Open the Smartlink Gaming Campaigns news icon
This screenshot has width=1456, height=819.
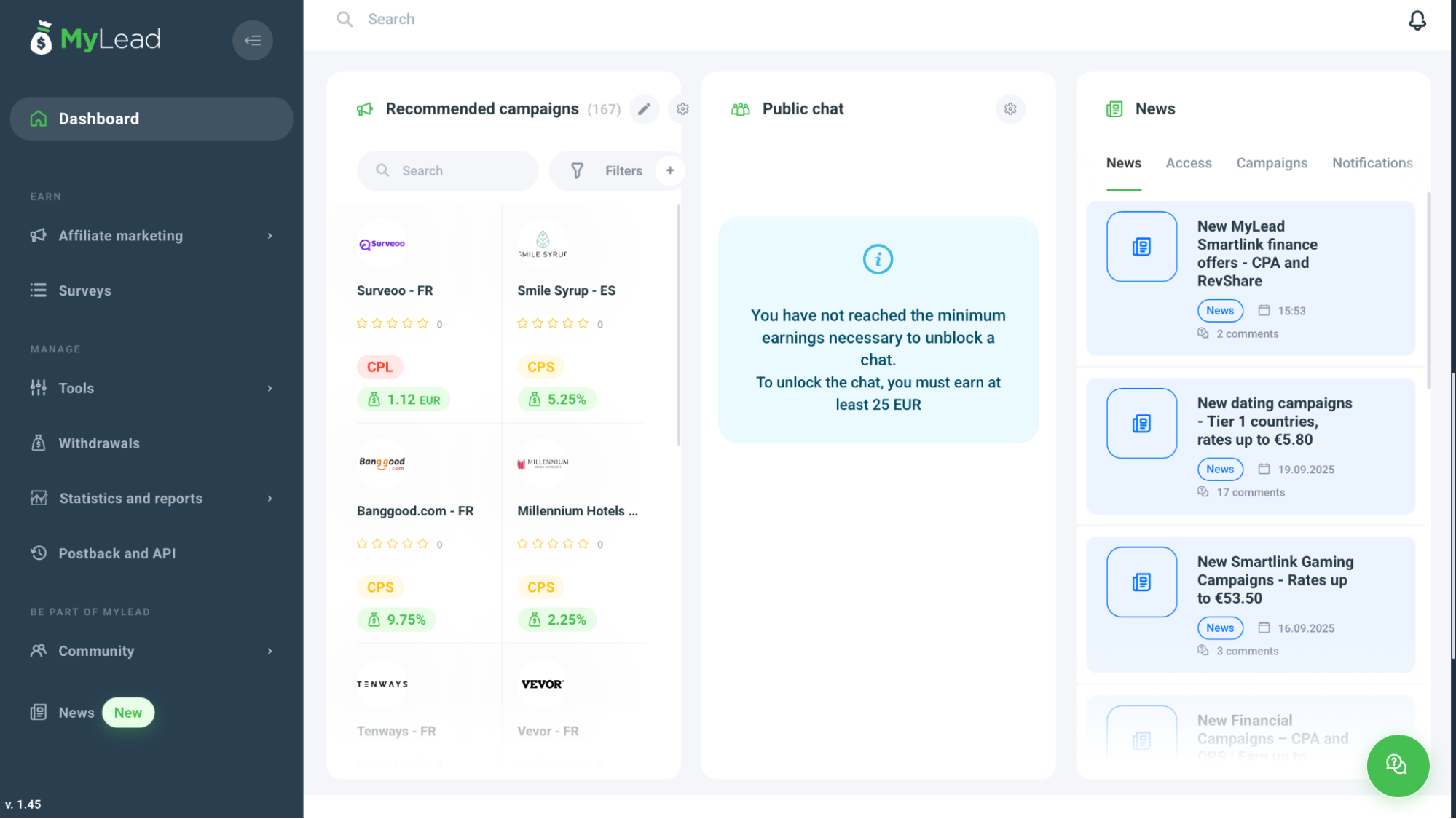(1141, 582)
